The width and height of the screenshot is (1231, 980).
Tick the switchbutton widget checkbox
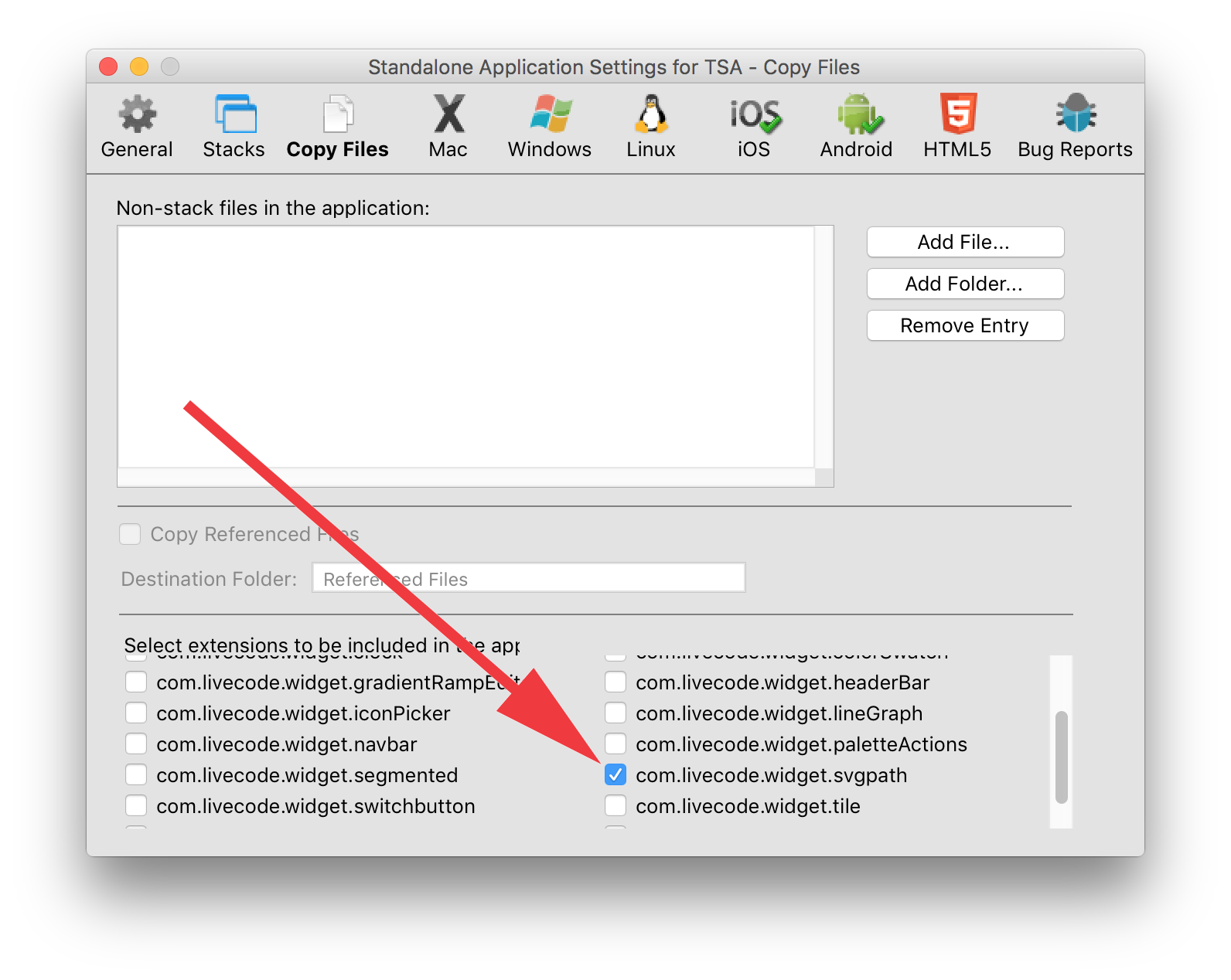click(x=136, y=806)
